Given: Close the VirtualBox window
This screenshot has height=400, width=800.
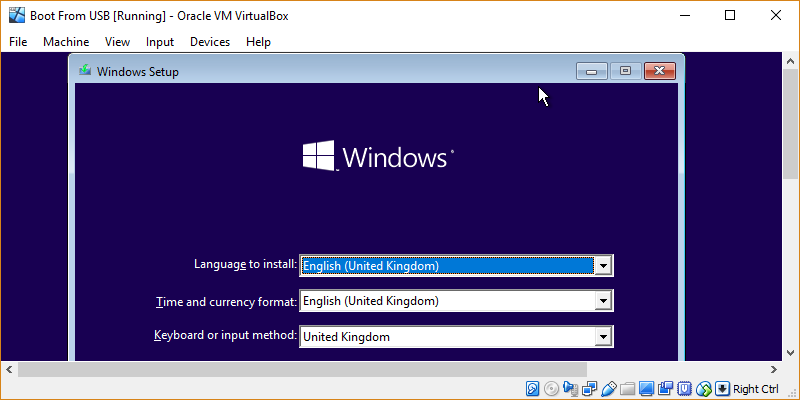Looking at the screenshot, I should pyautogui.click(x=776, y=15).
